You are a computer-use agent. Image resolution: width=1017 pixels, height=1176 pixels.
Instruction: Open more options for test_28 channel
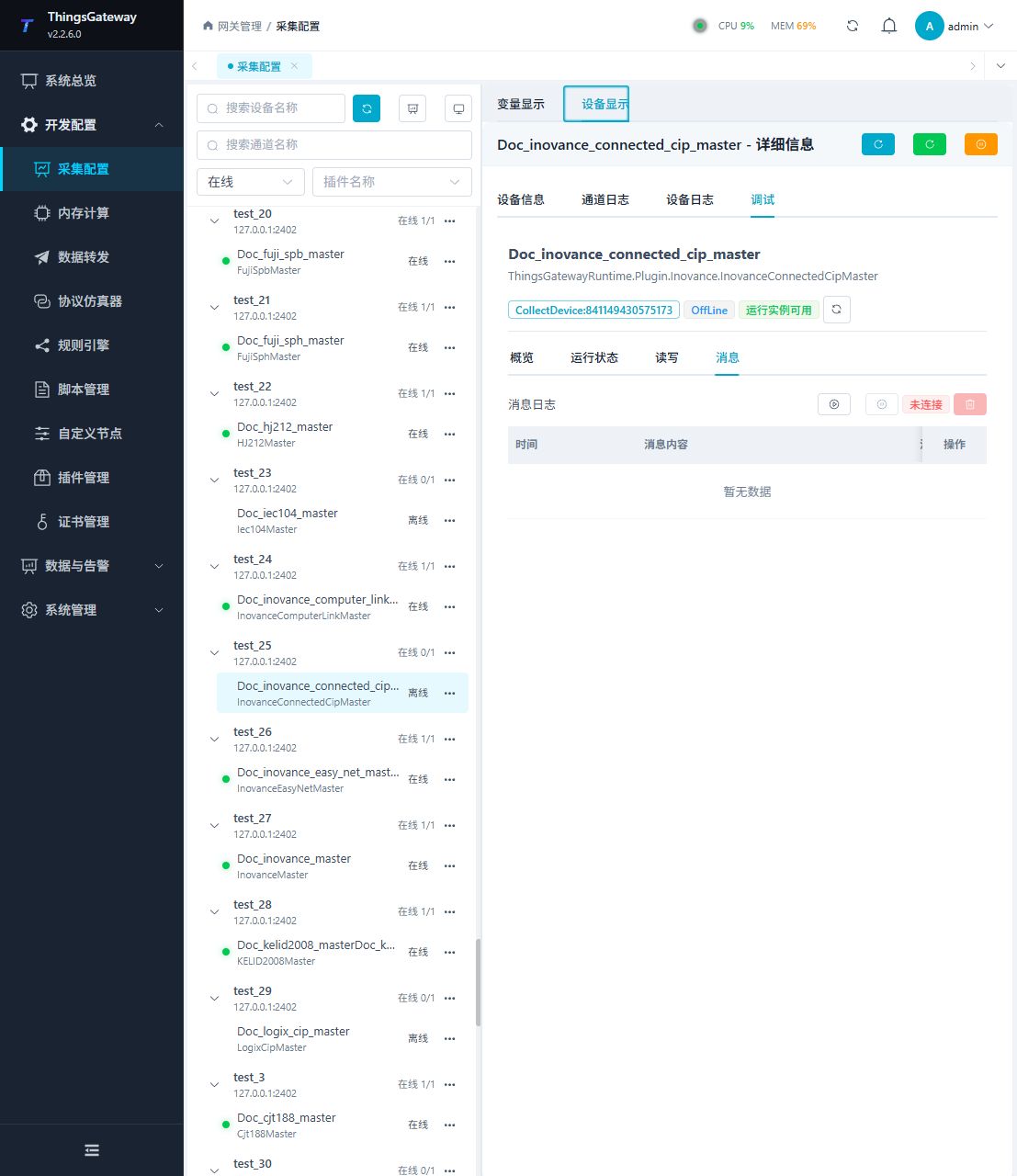[449, 912]
